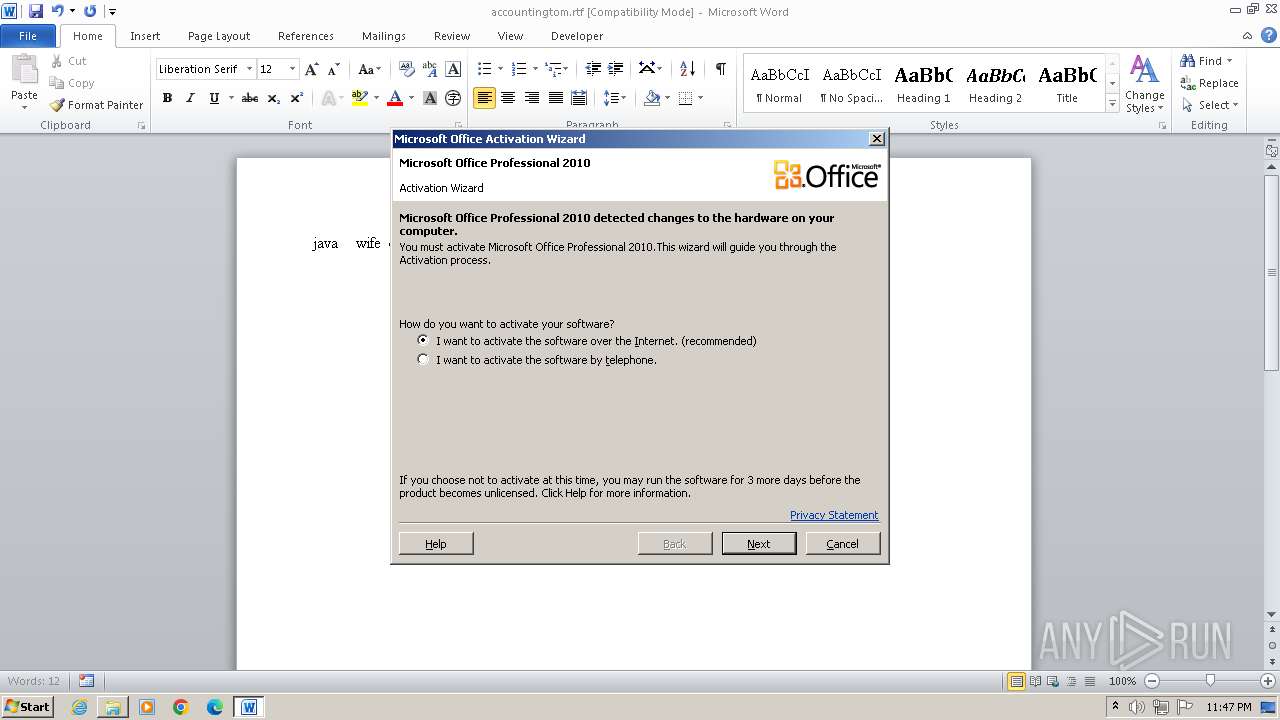Click Cancel in Activation Wizard
The height and width of the screenshot is (720, 1280).
point(843,543)
